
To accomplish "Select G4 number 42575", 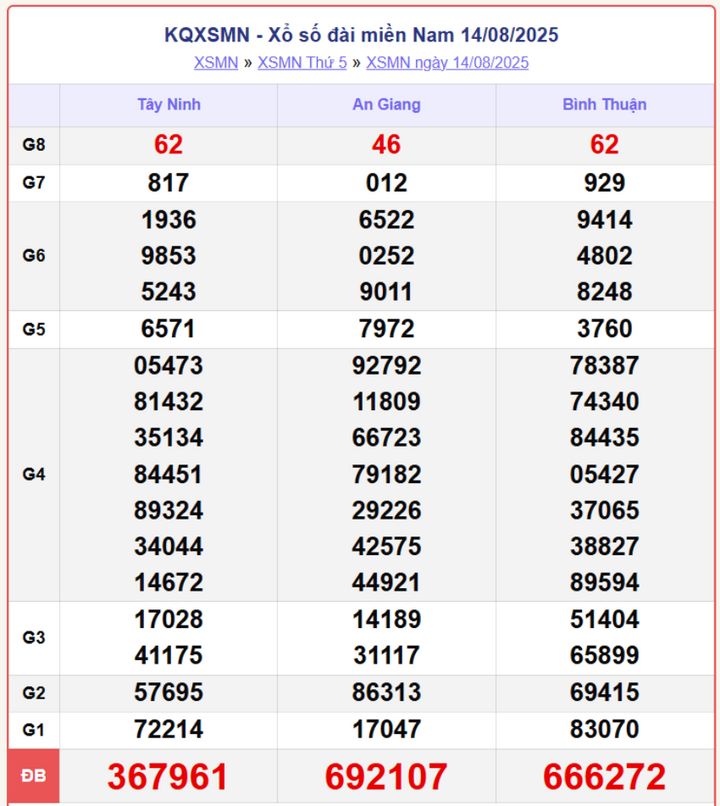I will [386, 546].
